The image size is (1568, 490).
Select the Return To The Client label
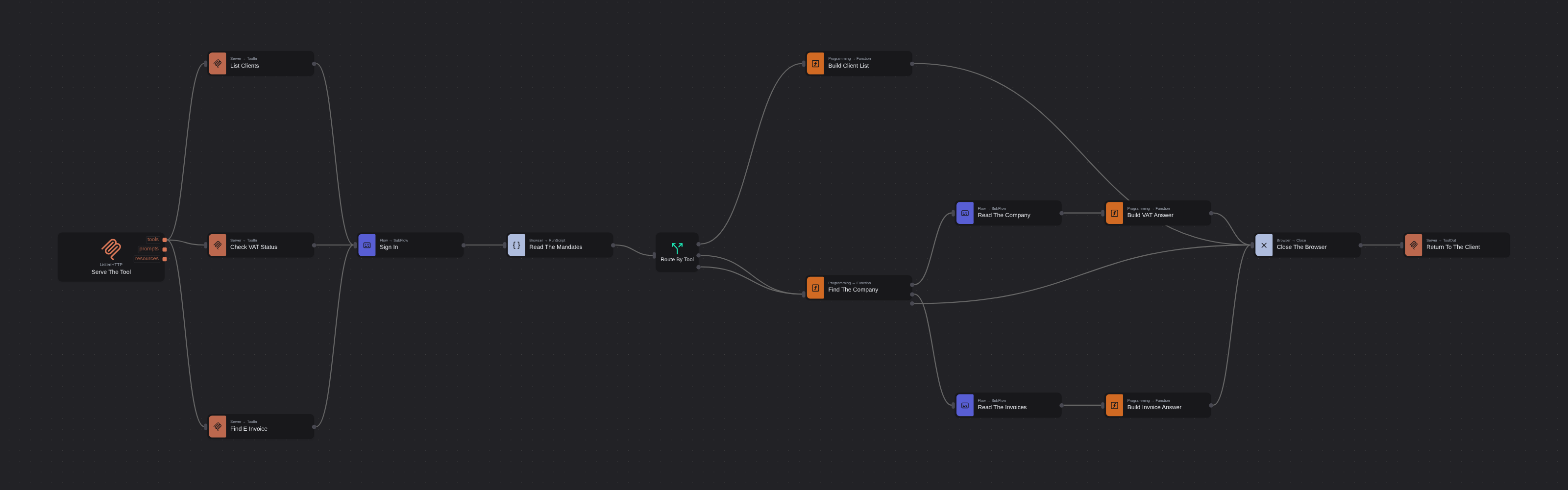1452,247
